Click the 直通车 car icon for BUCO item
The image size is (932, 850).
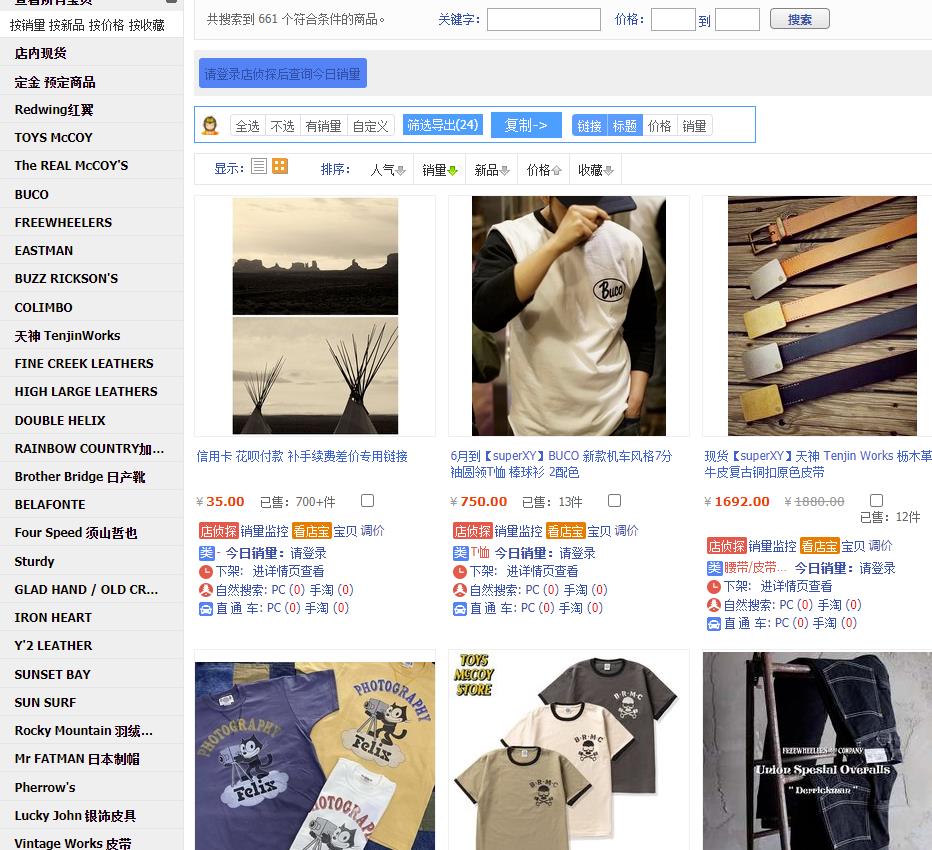pyautogui.click(x=460, y=609)
